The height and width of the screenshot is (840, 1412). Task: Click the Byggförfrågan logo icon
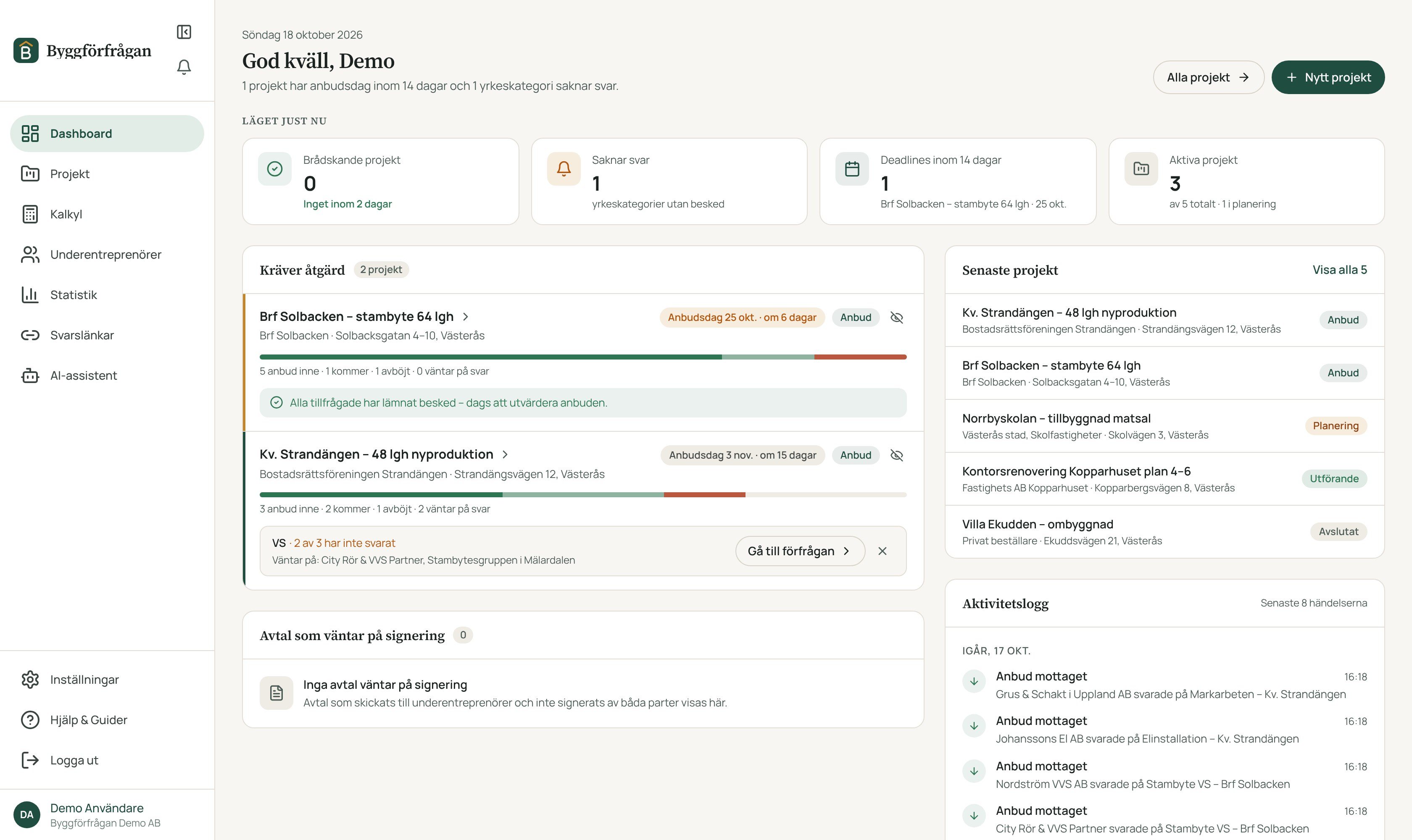tap(26, 50)
